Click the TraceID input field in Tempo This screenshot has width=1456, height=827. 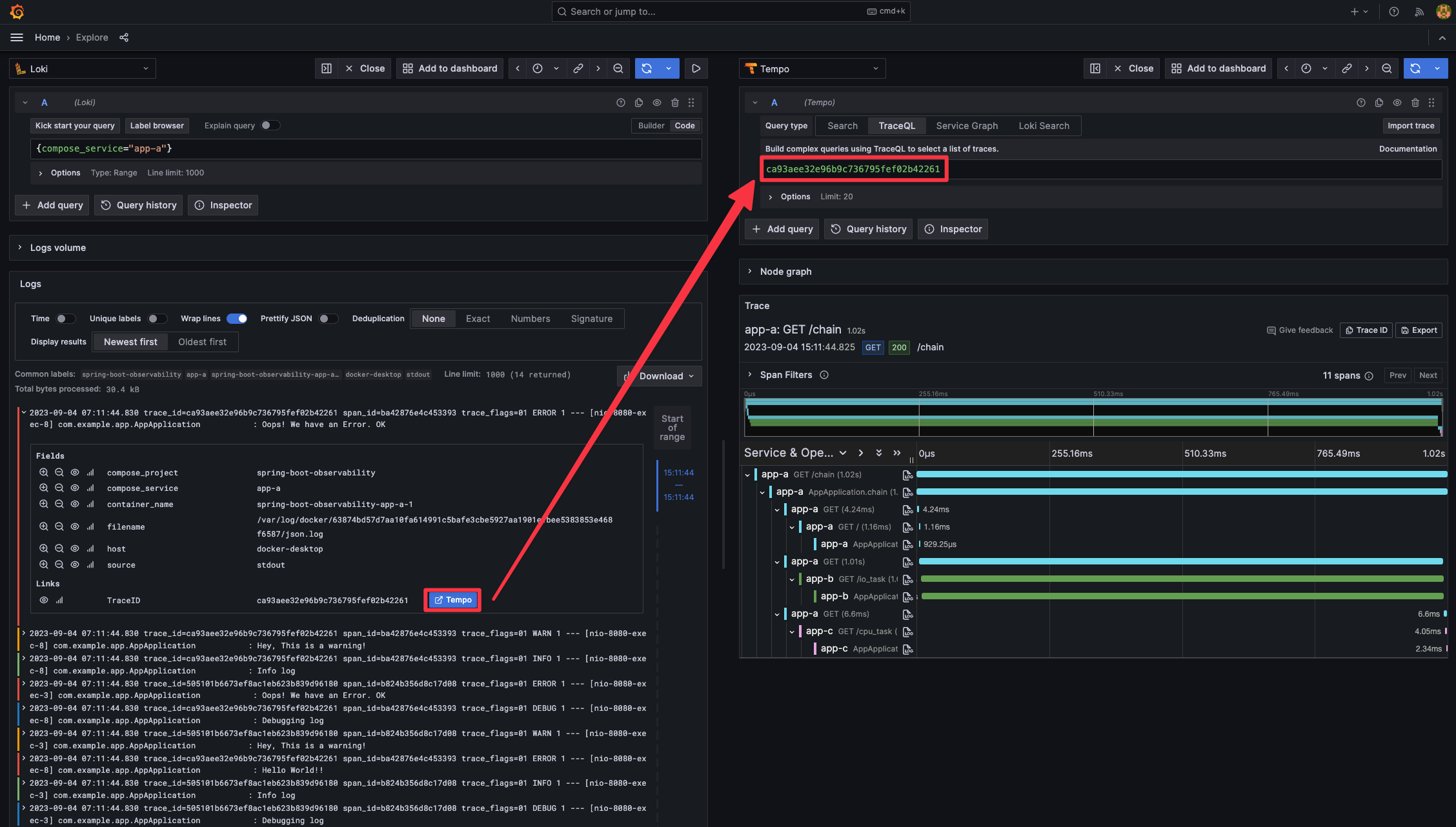coord(1097,169)
